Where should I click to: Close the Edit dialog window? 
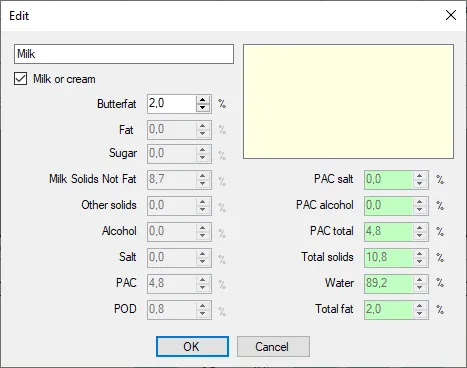pyautogui.click(x=451, y=15)
